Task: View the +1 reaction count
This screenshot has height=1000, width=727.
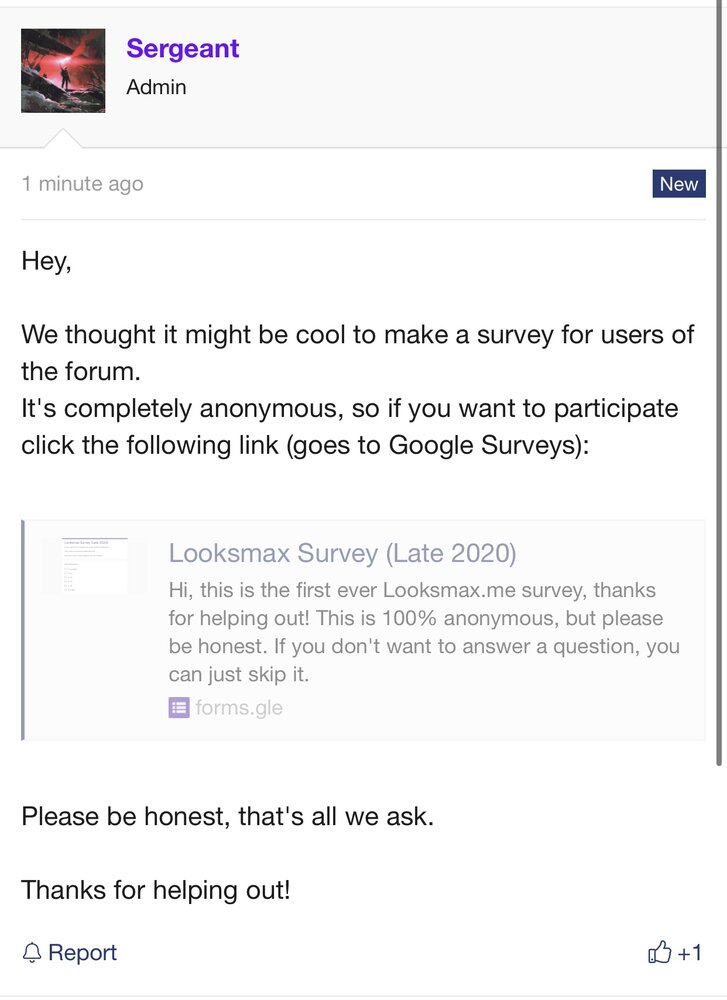Action: pos(690,953)
